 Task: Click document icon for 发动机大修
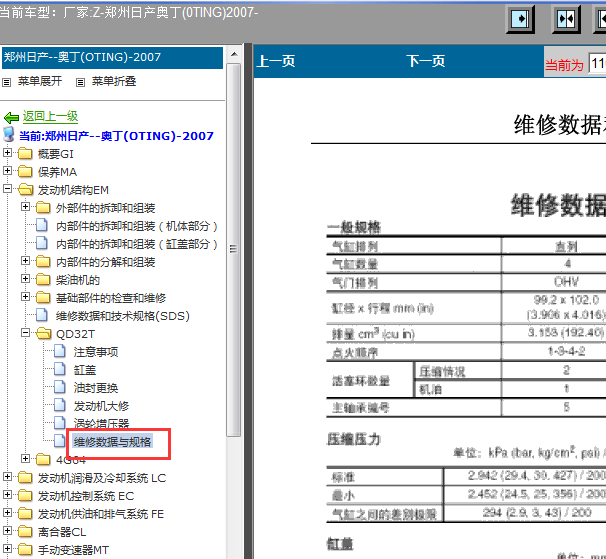pyautogui.click(x=60, y=405)
